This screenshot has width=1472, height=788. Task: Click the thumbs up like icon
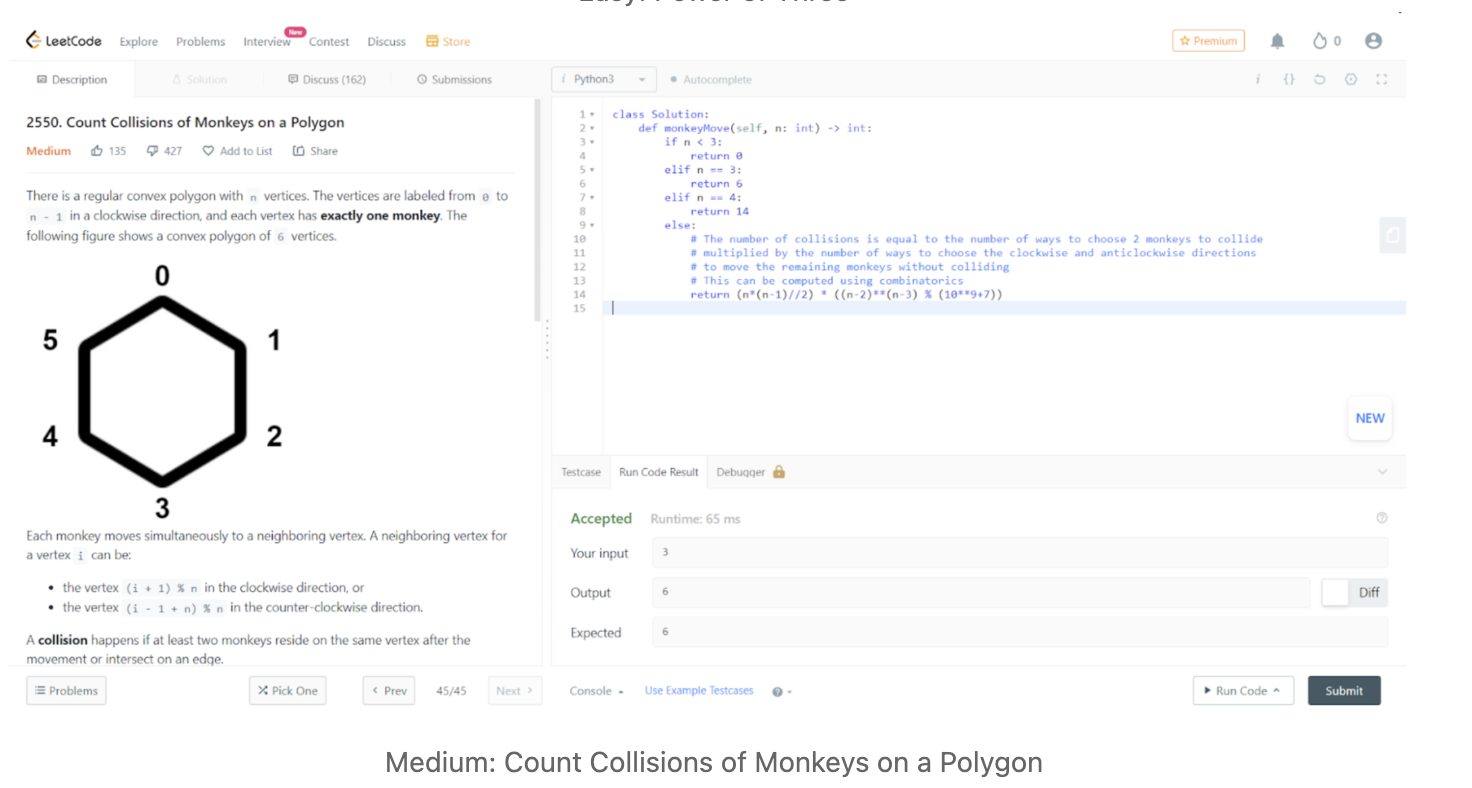point(97,151)
